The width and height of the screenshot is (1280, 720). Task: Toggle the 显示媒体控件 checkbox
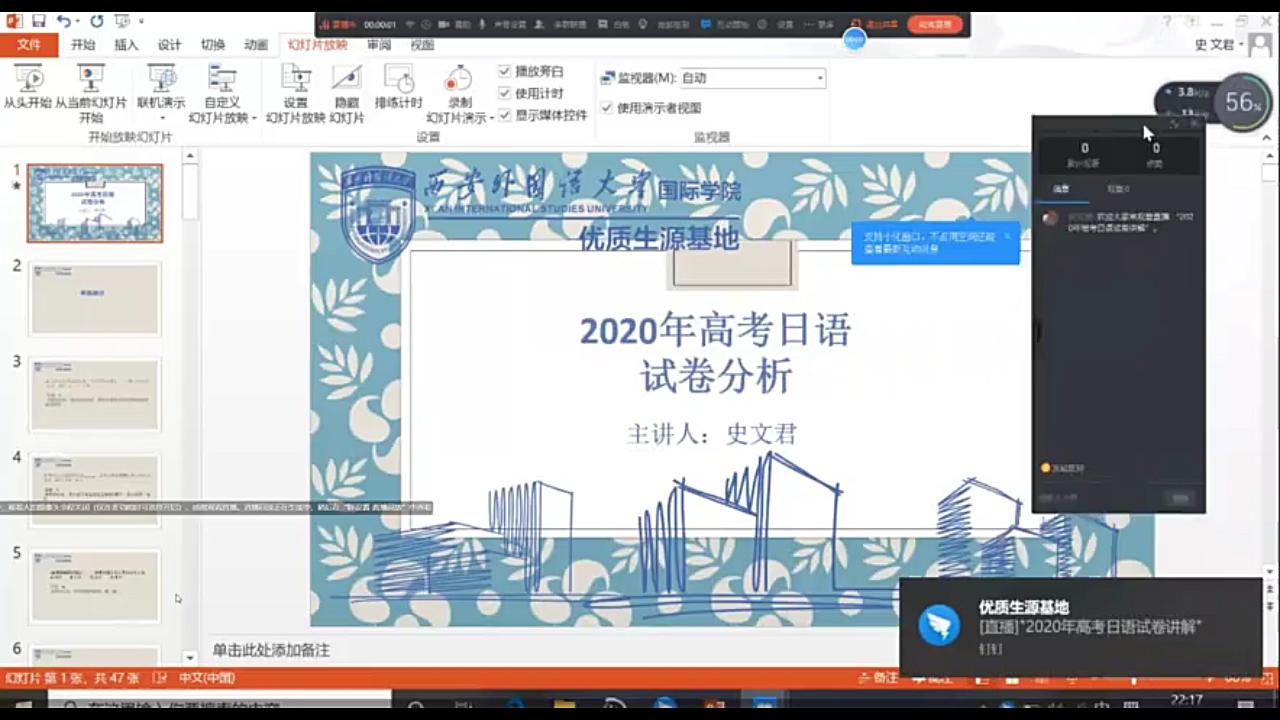(x=505, y=115)
